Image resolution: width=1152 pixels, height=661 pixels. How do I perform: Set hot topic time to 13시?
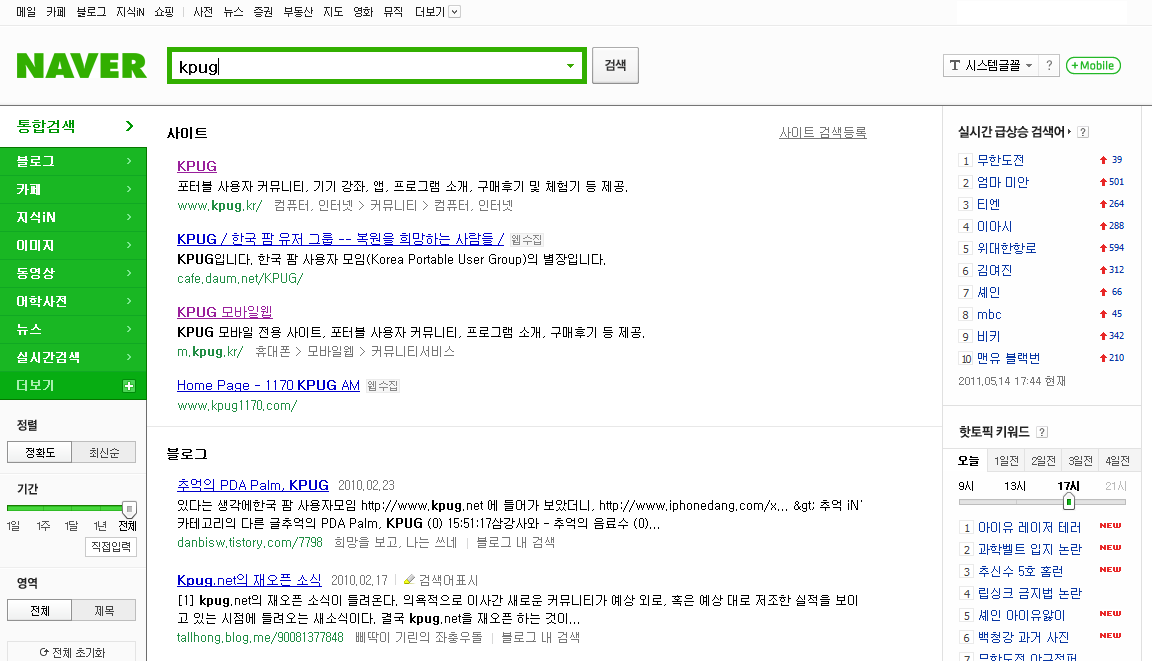point(1015,486)
